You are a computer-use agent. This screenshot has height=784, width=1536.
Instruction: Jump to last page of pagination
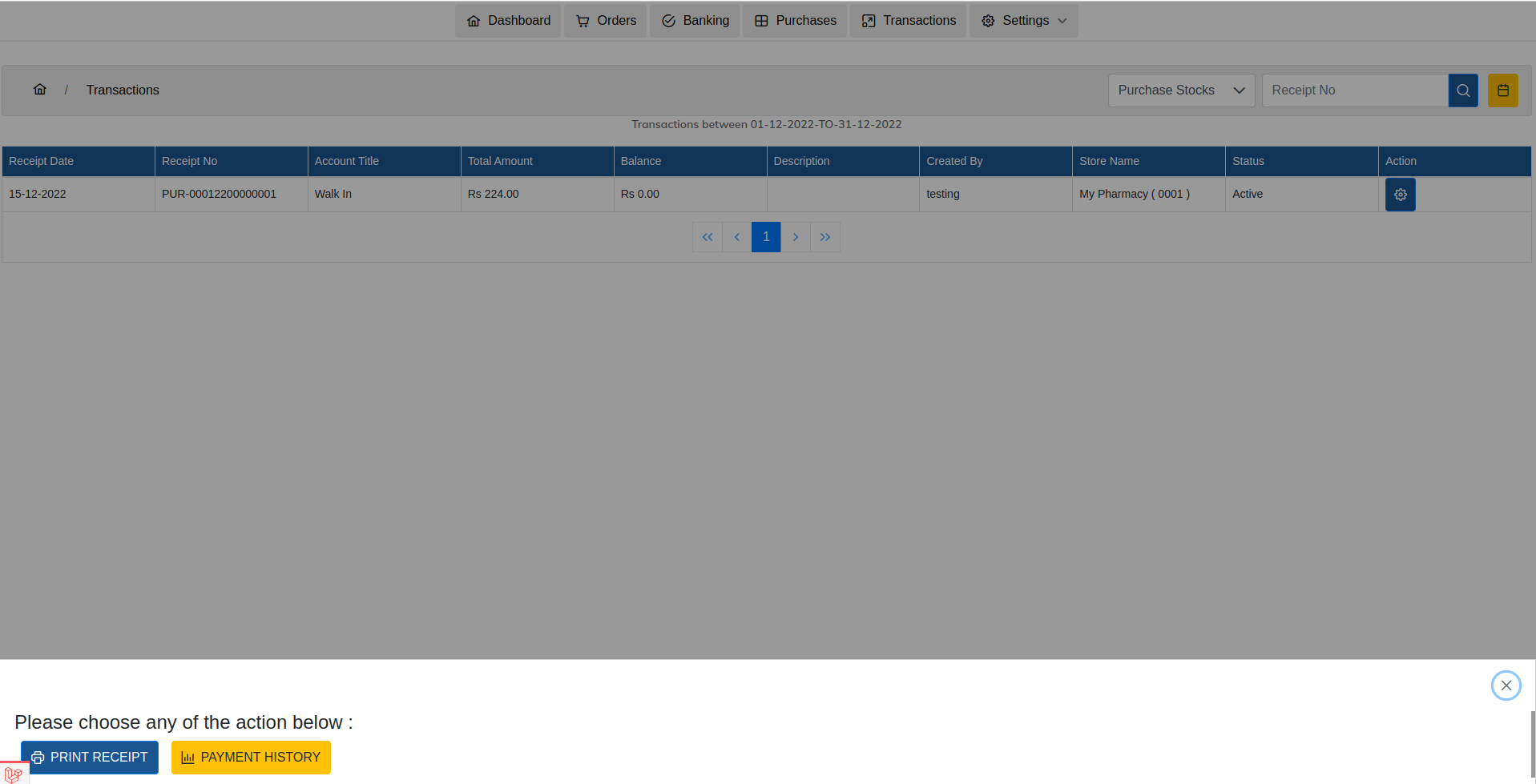pyautogui.click(x=825, y=237)
